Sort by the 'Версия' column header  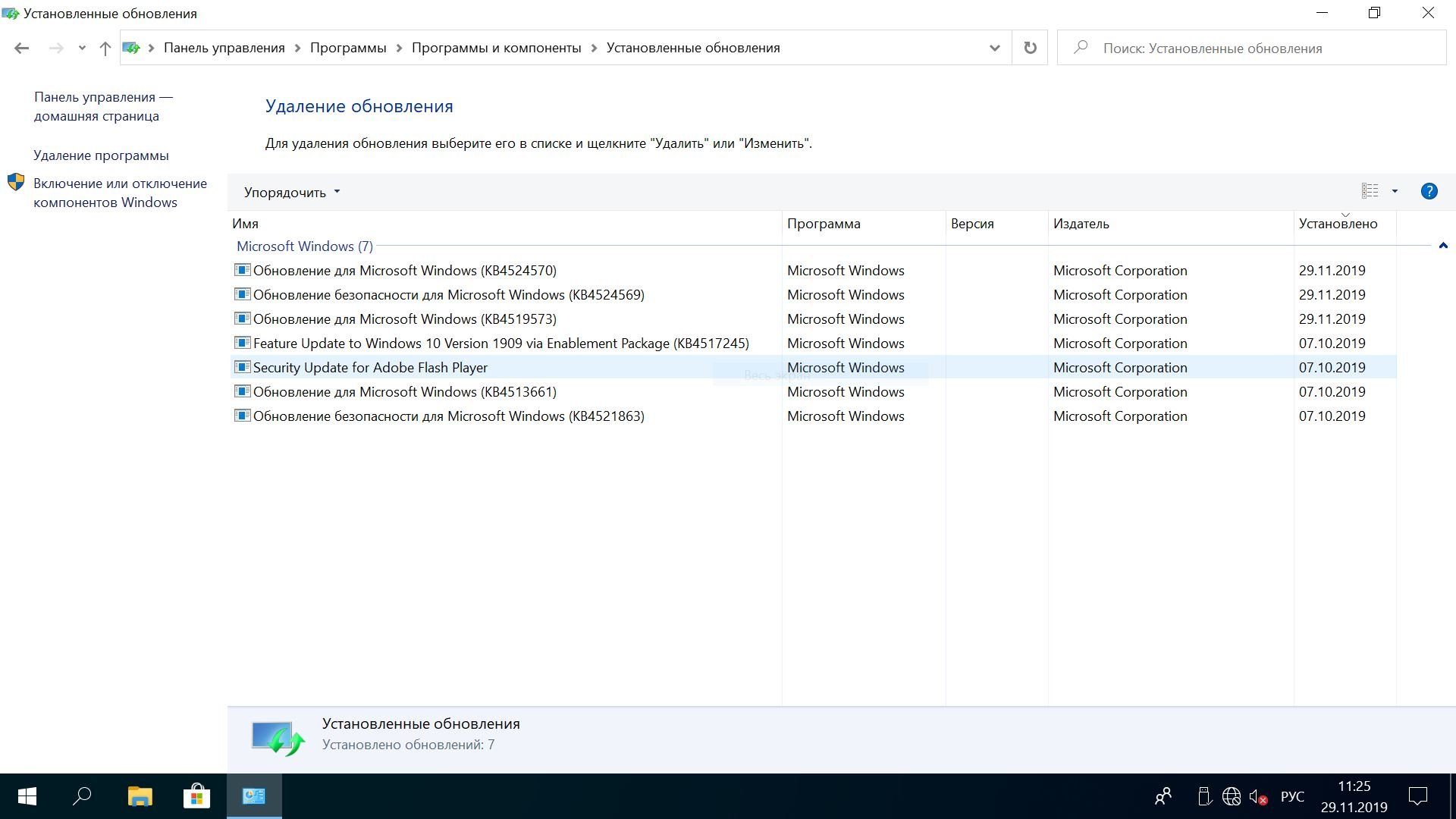pyautogui.click(x=997, y=224)
